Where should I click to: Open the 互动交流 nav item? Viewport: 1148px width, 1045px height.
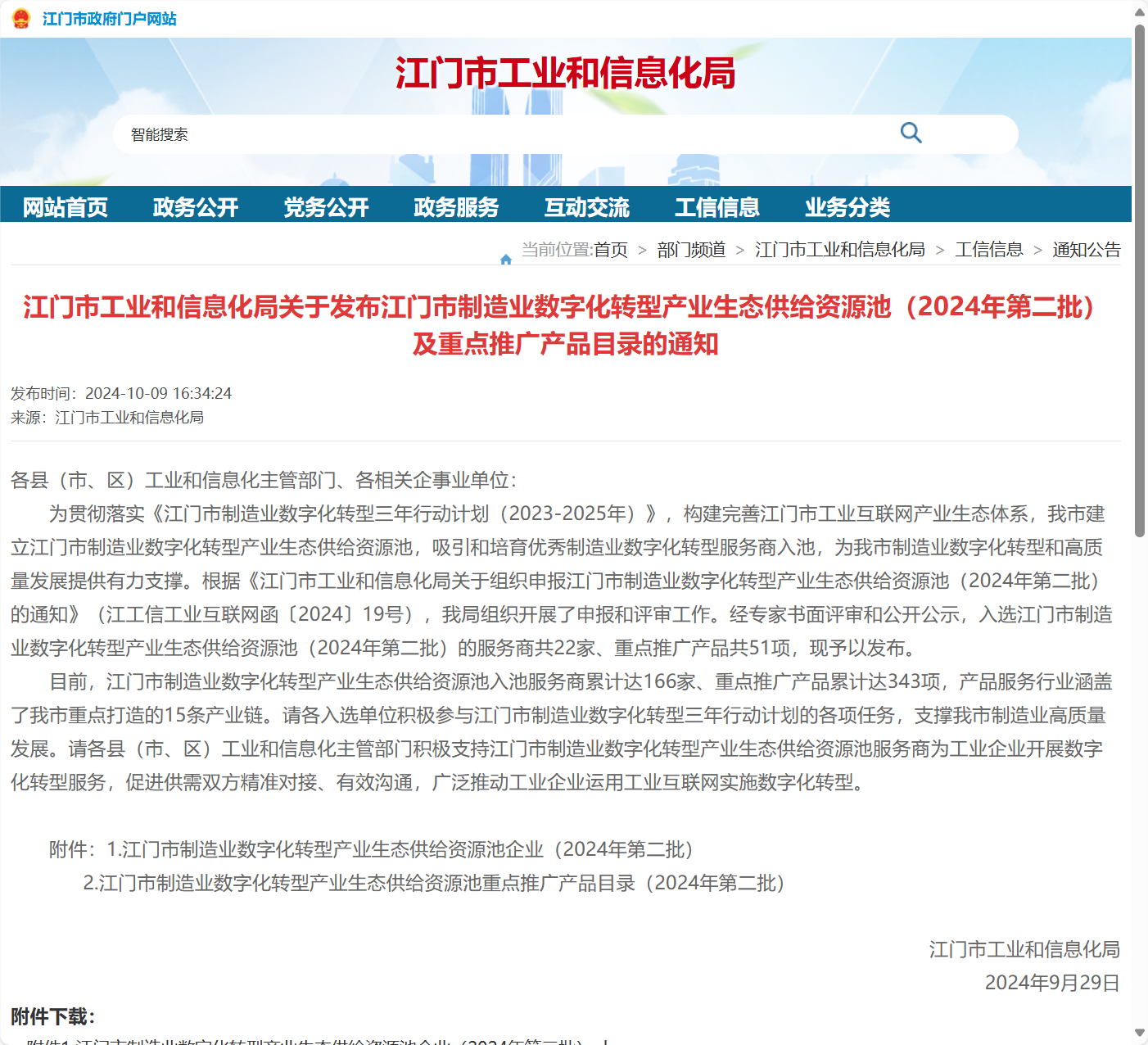click(587, 207)
